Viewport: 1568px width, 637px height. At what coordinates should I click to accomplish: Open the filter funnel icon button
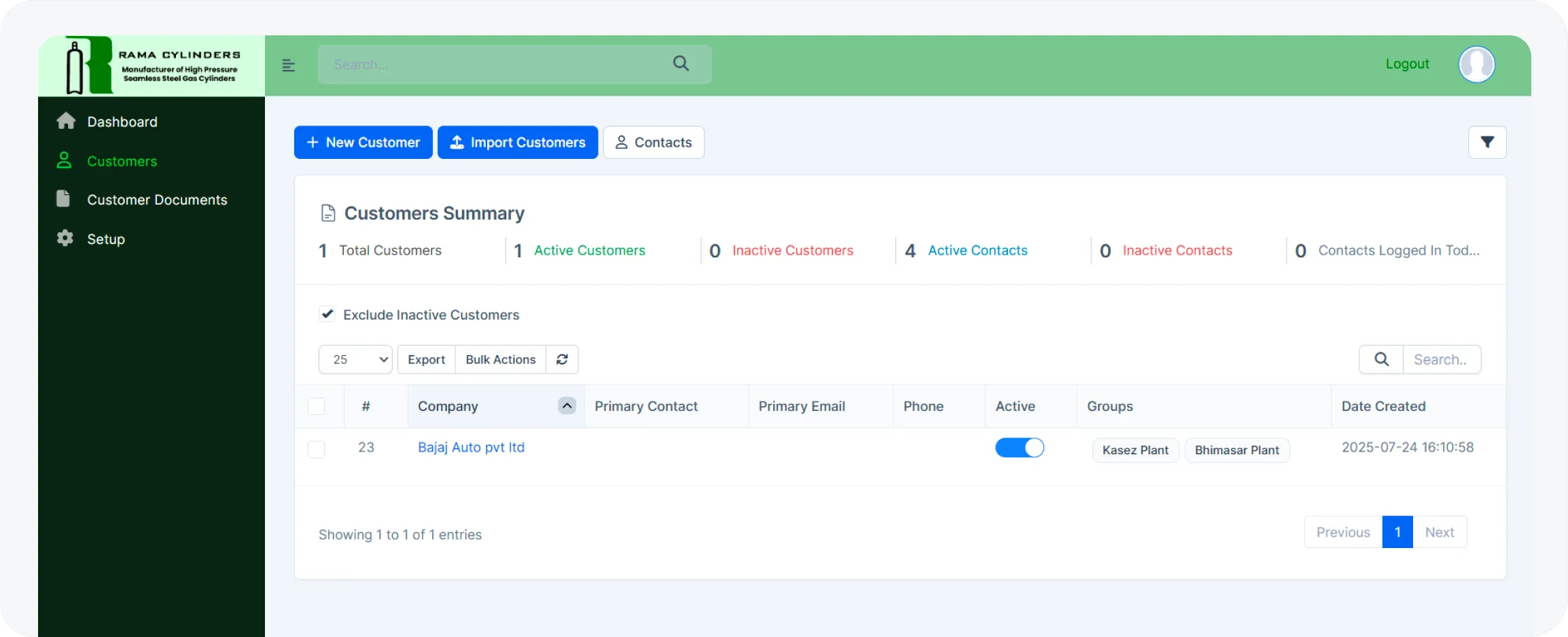click(1487, 142)
